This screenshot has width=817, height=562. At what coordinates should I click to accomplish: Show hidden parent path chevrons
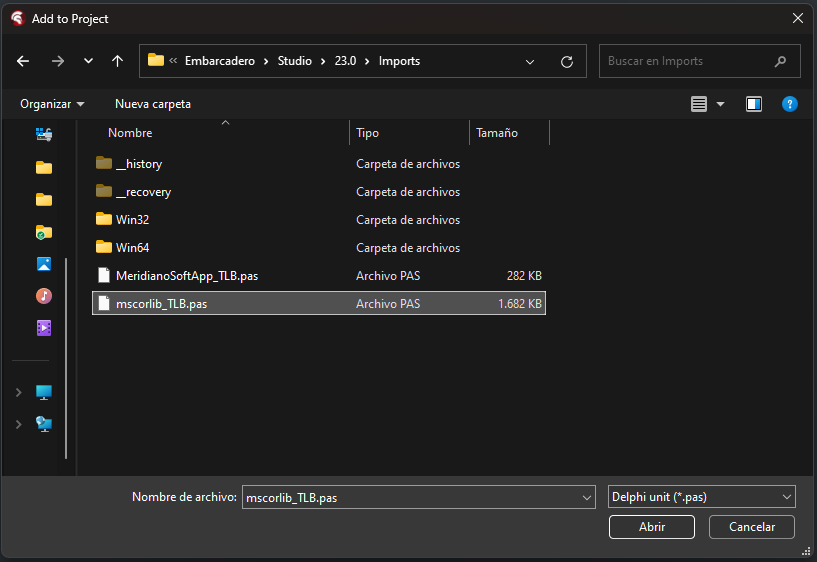pyautogui.click(x=173, y=60)
